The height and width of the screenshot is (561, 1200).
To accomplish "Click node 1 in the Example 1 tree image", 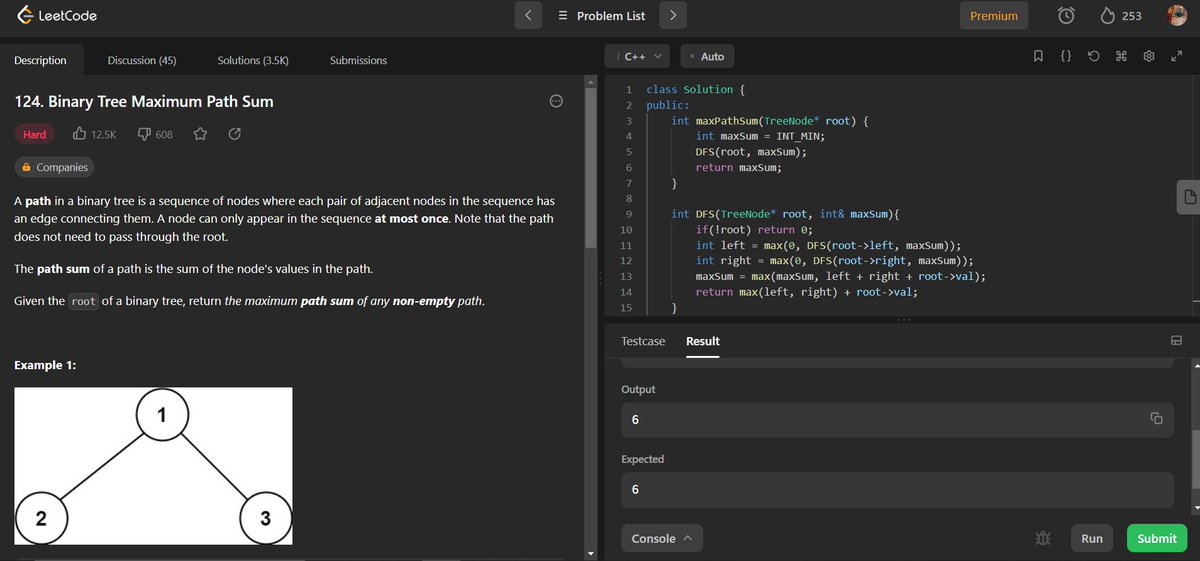I will [161, 415].
